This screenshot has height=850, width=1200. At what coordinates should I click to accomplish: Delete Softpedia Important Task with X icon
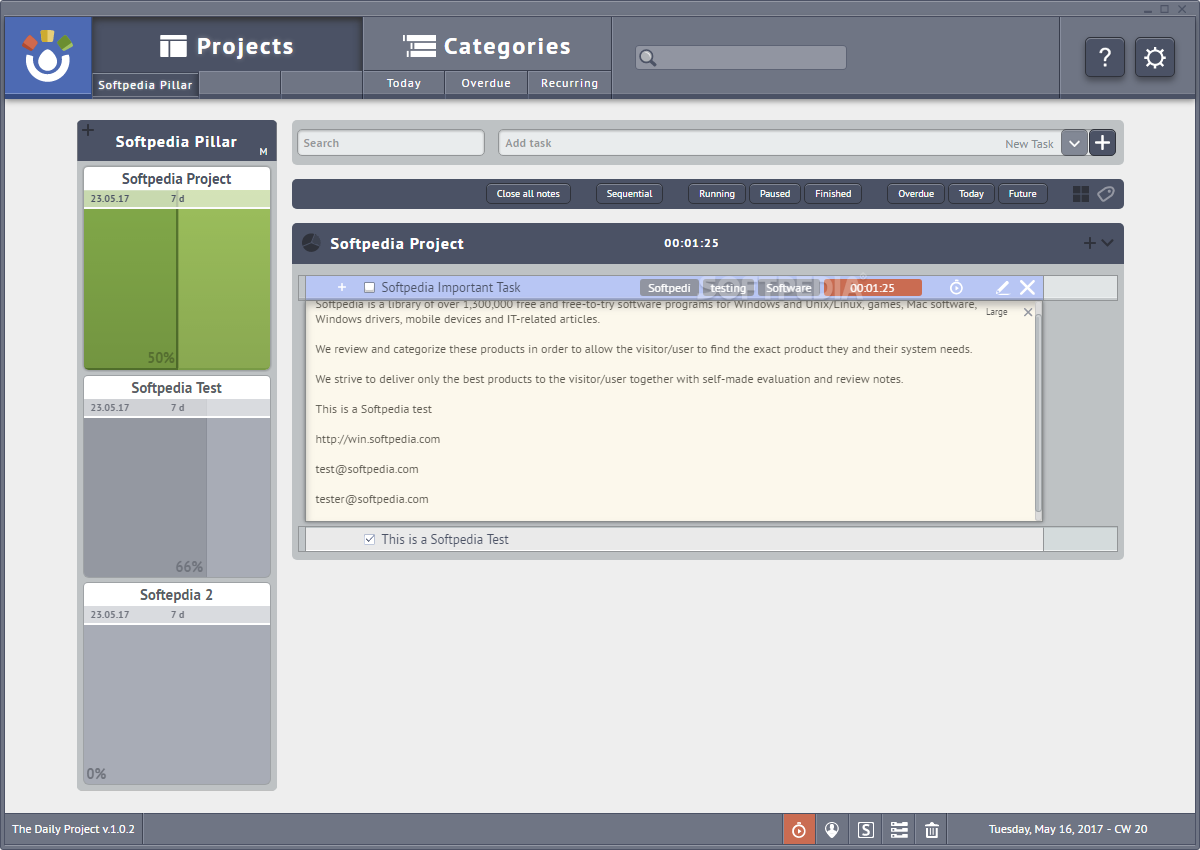[1027, 288]
